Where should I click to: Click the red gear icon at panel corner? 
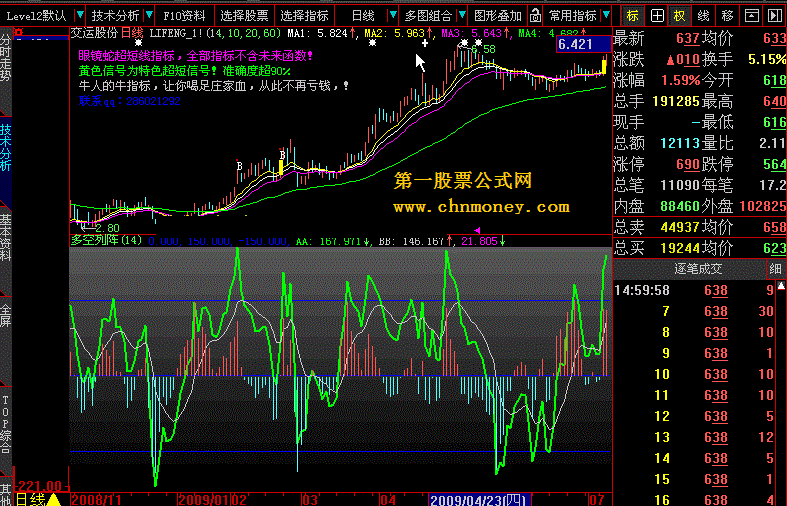point(19,32)
